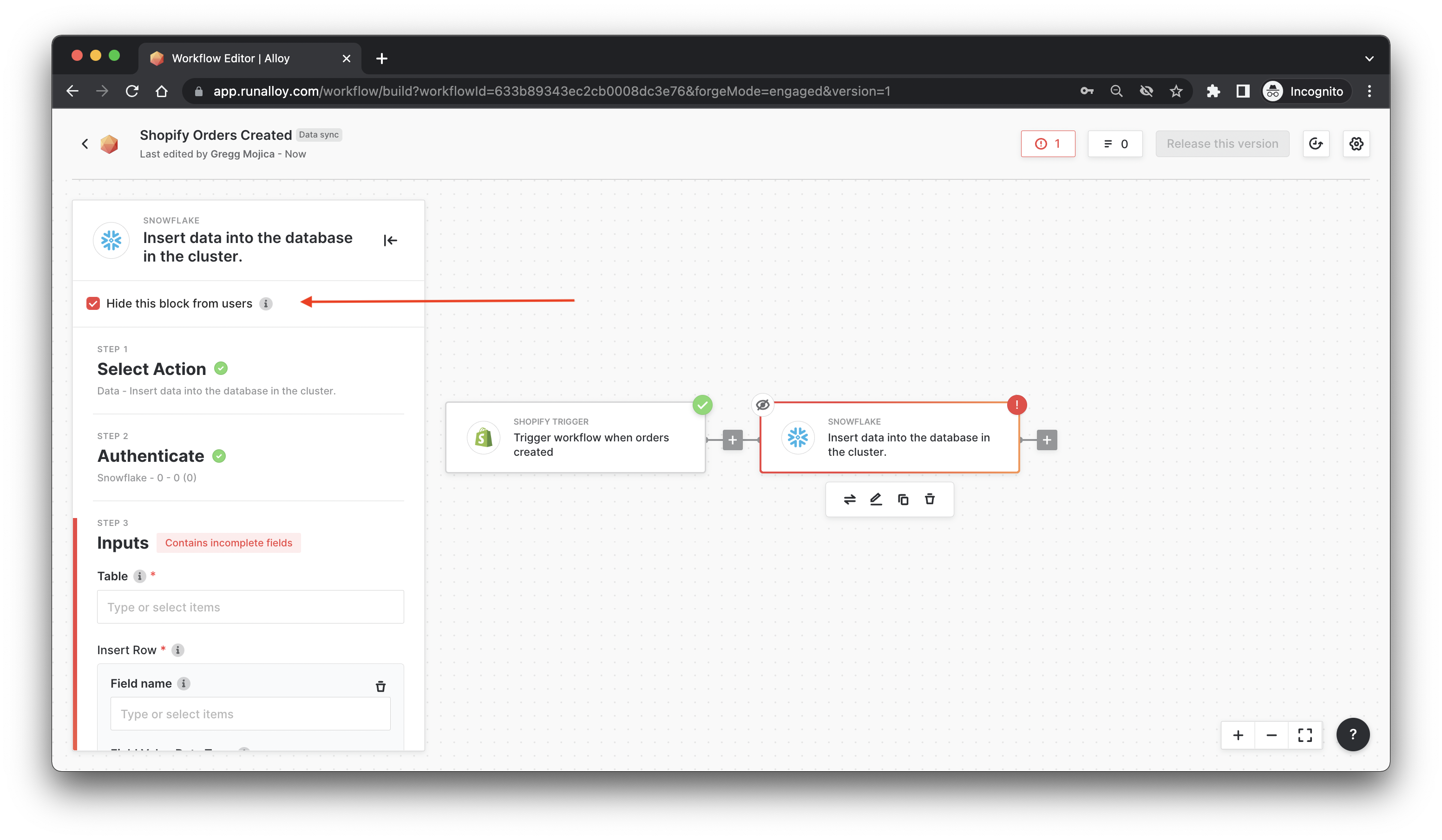Zoom in on the workflow canvas

pos(1238,735)
